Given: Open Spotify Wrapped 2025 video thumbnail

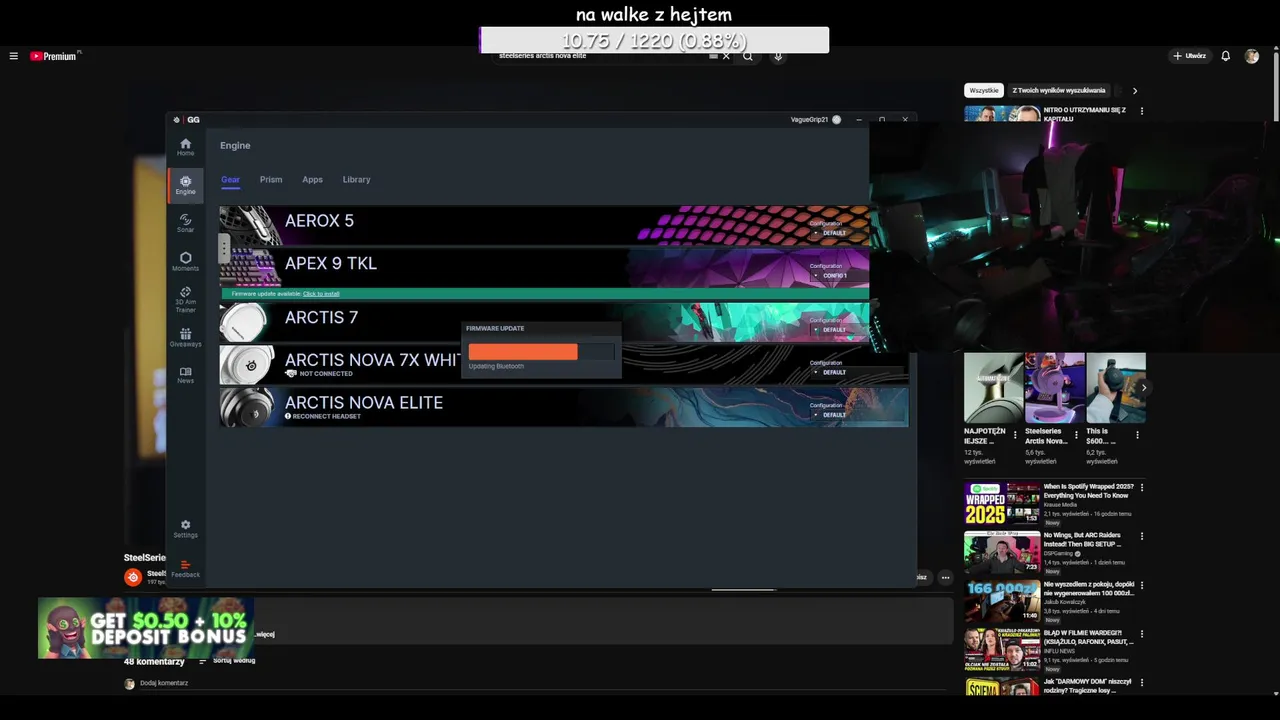Looking at the screenshot, I should [1002, 503].
